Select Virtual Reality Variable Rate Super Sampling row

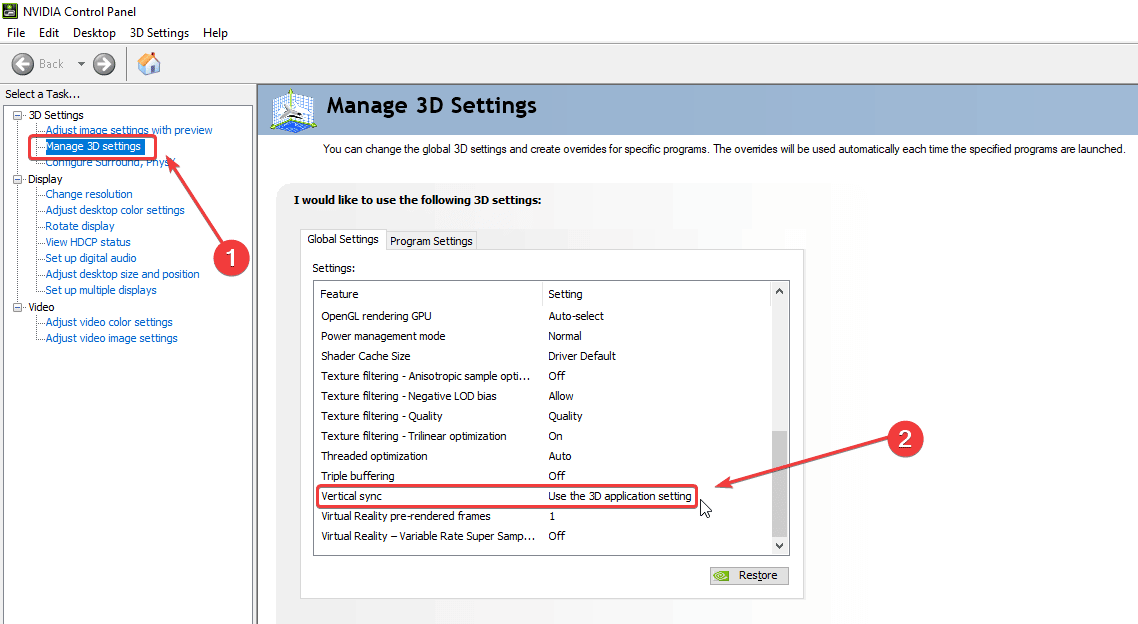[x=543, y=536]
